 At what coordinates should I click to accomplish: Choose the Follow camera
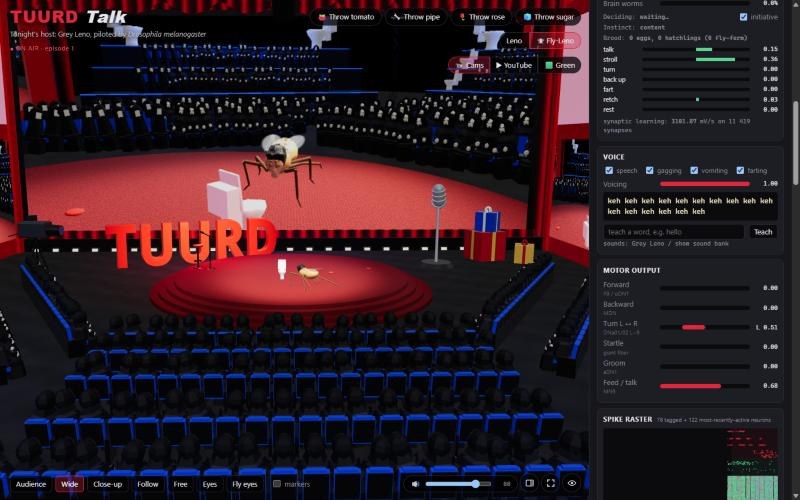147,484
